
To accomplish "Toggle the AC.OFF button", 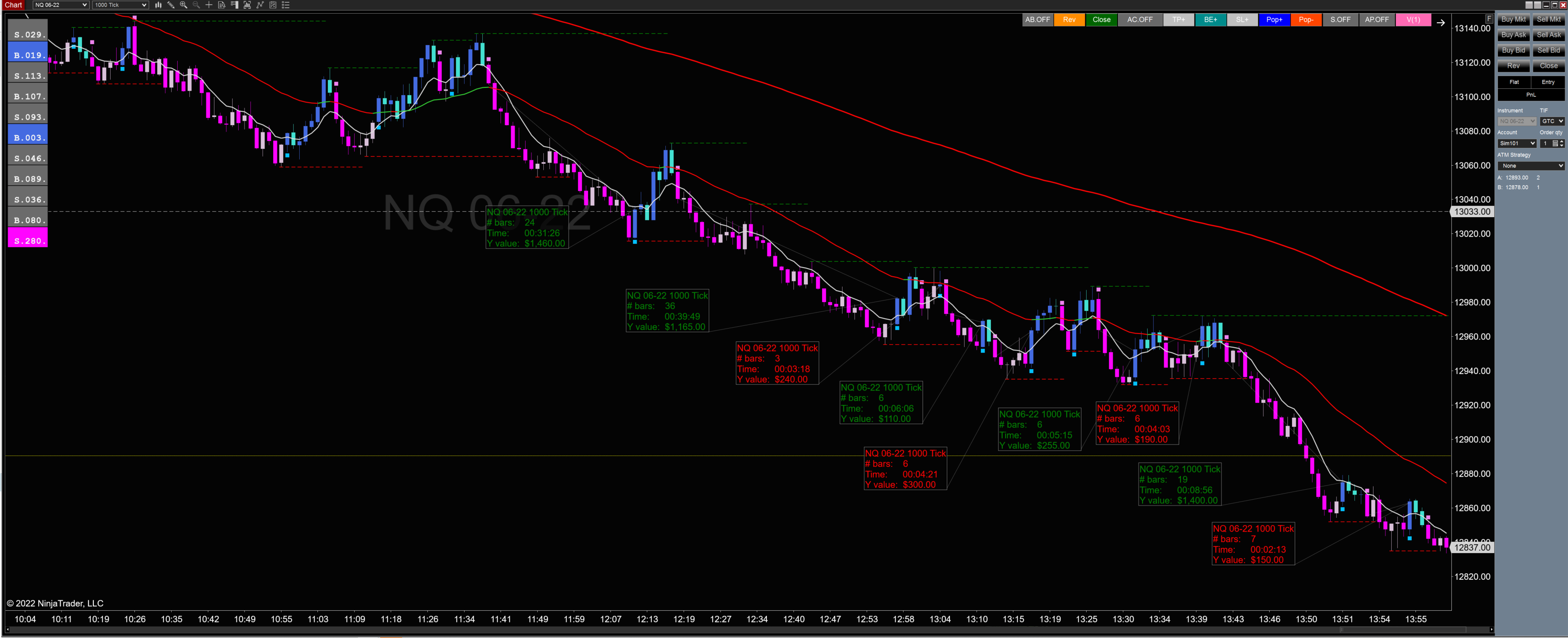I will pyautogui.click(x=1139, y=20).
